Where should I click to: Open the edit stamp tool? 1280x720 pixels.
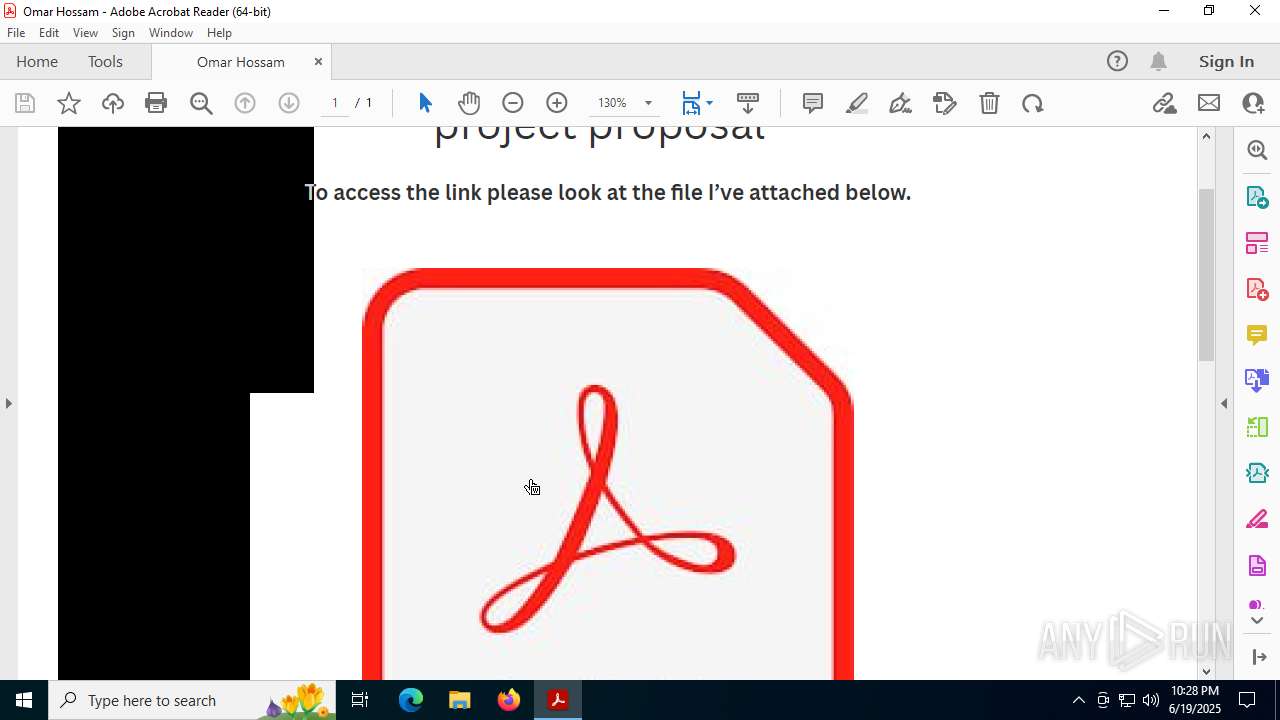point(945,103)
